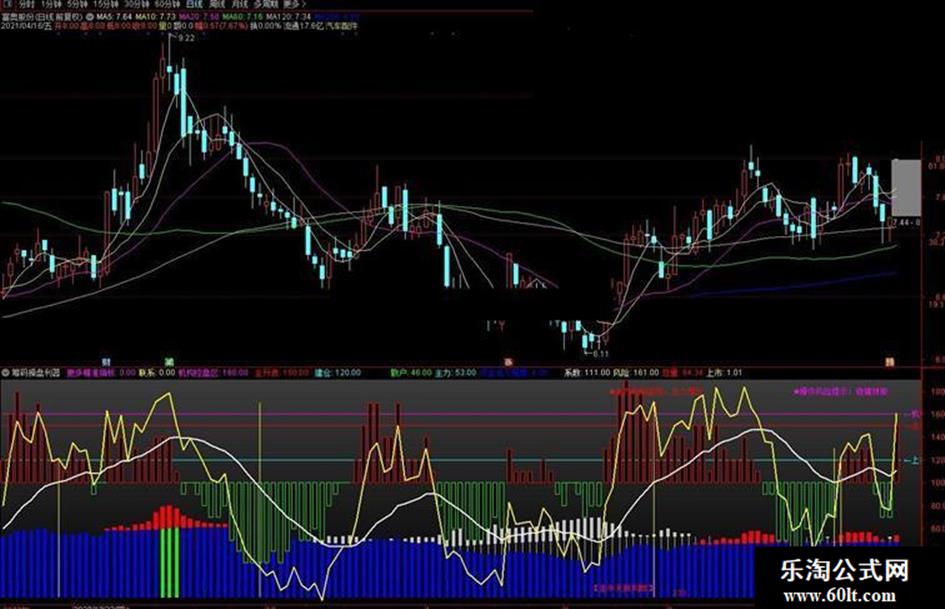The width and height of the screenshot is (945, 609).
Task: Open the 多周期 multi-period view
Action: click(x=267, y=4)
